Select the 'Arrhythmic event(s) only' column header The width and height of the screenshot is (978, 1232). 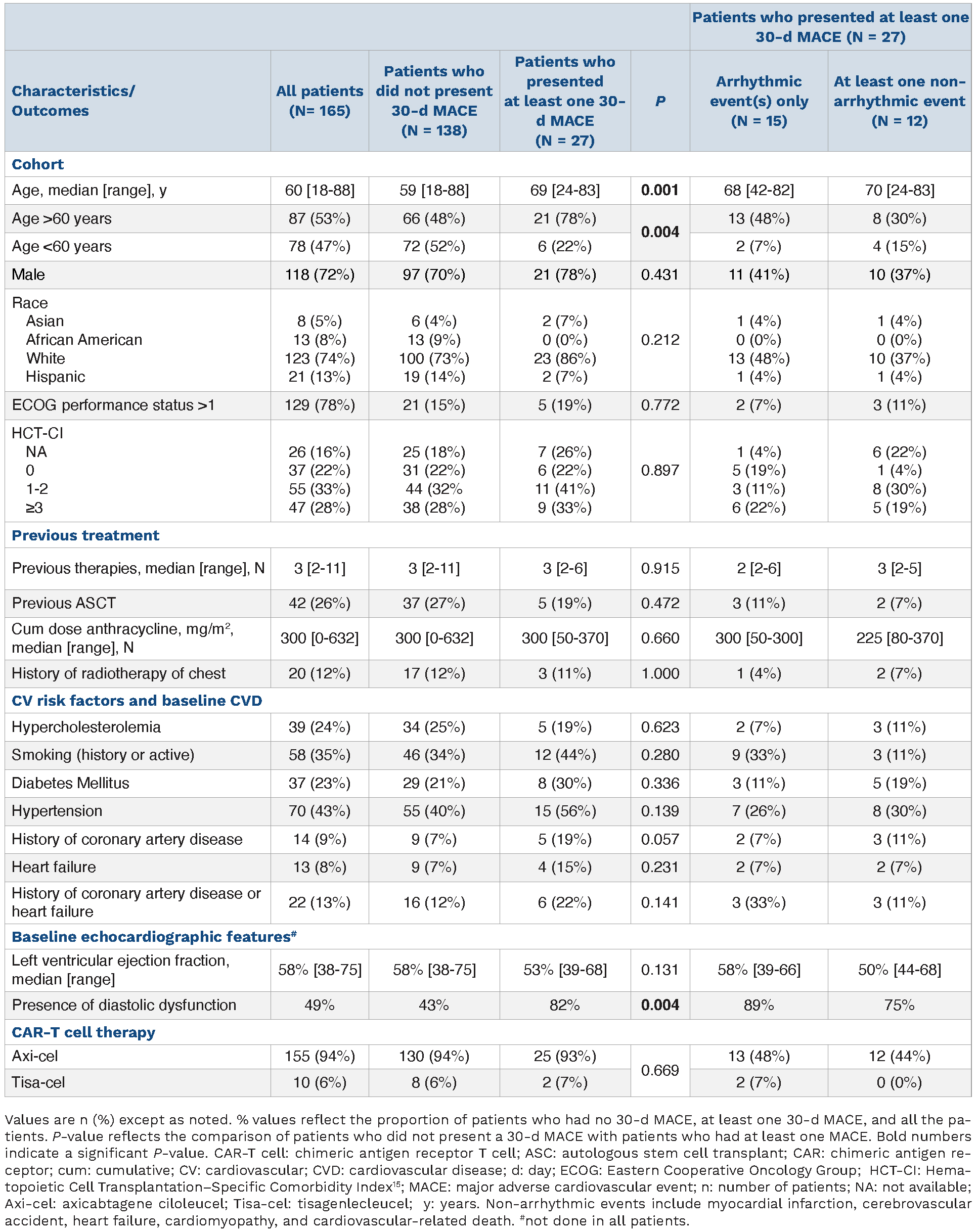pyautogui.click(x=759, y=101)
